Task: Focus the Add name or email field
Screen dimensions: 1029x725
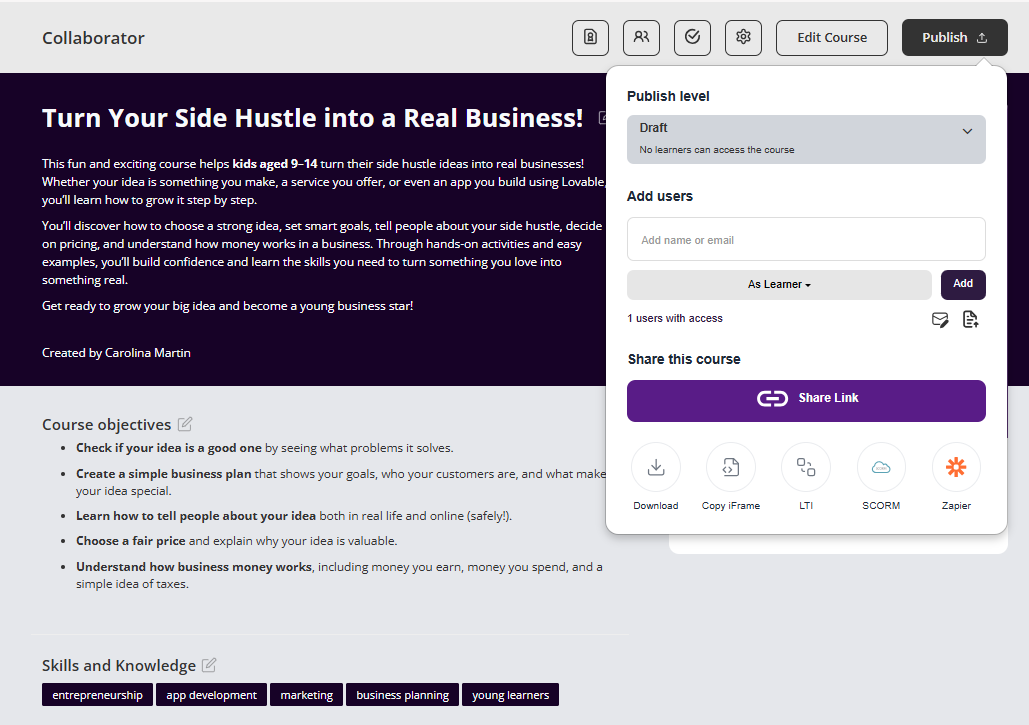Action: [x=806, y=240]
